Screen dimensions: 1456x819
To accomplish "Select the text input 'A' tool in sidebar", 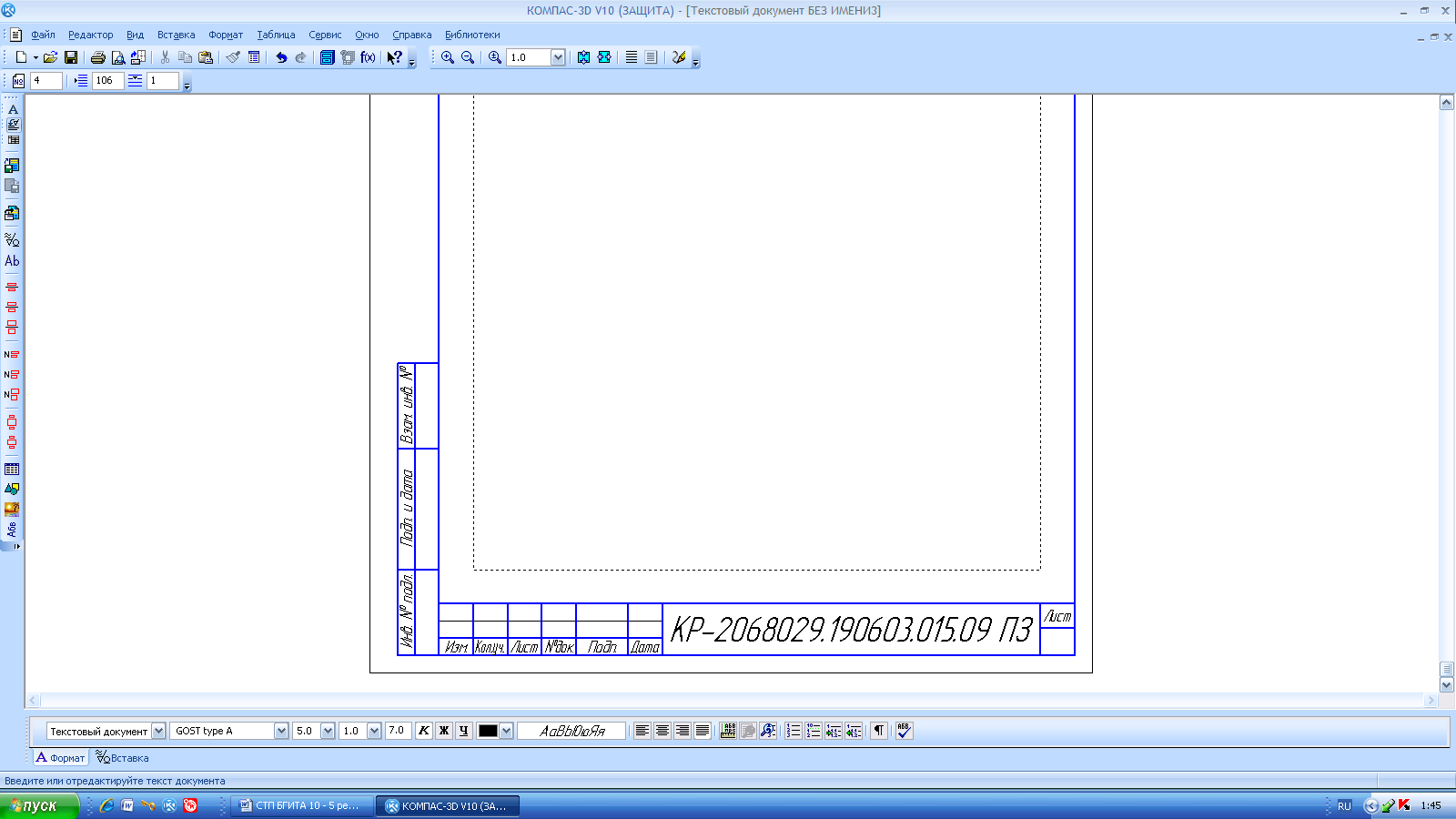I will click(13, 109).
